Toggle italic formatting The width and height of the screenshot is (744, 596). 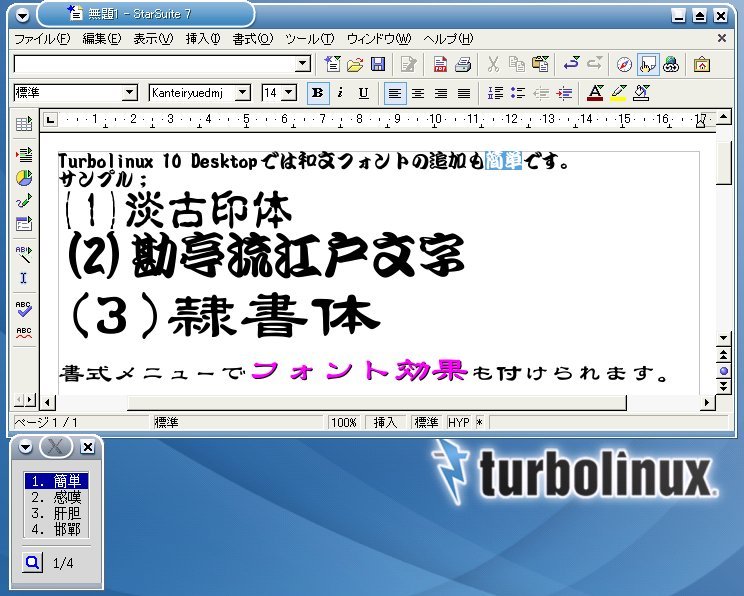[x=340, y=93]
